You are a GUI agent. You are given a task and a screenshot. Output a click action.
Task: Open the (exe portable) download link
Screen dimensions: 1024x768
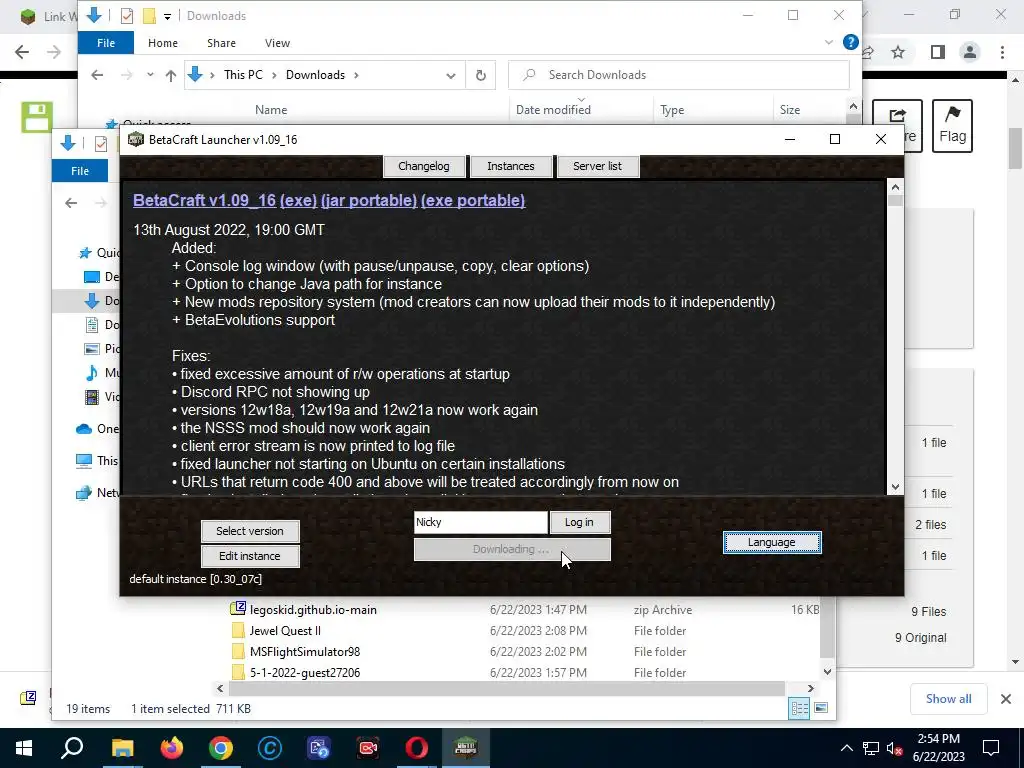pos(473,200)
